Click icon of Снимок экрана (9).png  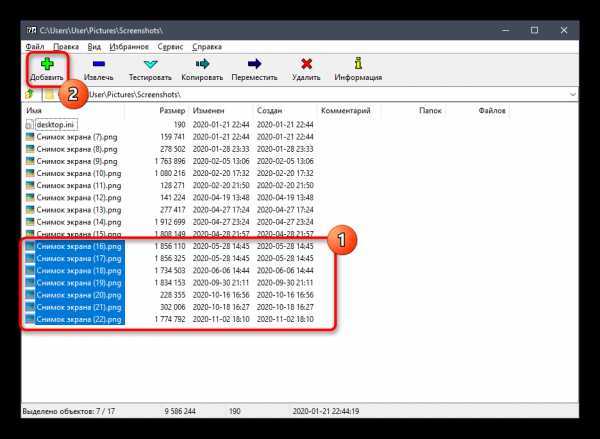coord(30,161)
